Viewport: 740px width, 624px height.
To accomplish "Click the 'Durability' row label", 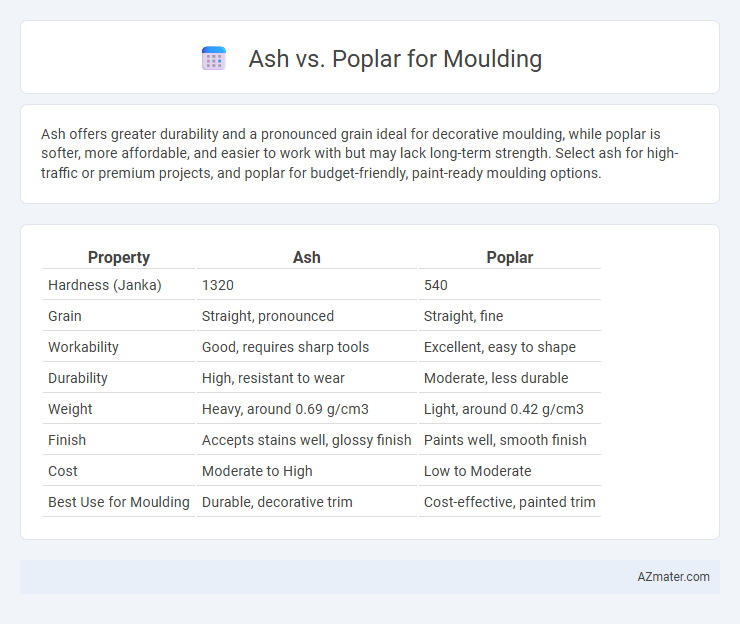I will point(78,378).
